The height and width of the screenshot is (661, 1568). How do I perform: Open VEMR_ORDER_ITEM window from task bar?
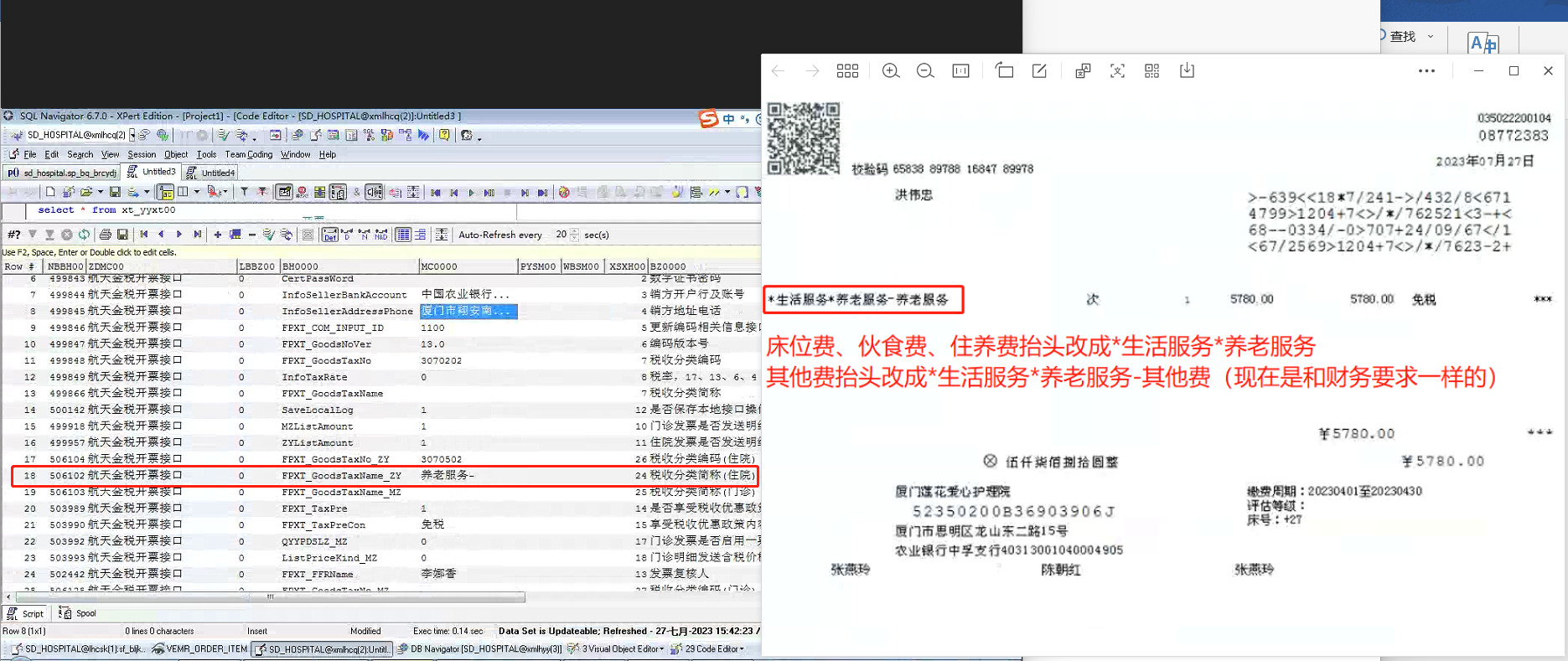coord(199,648)
